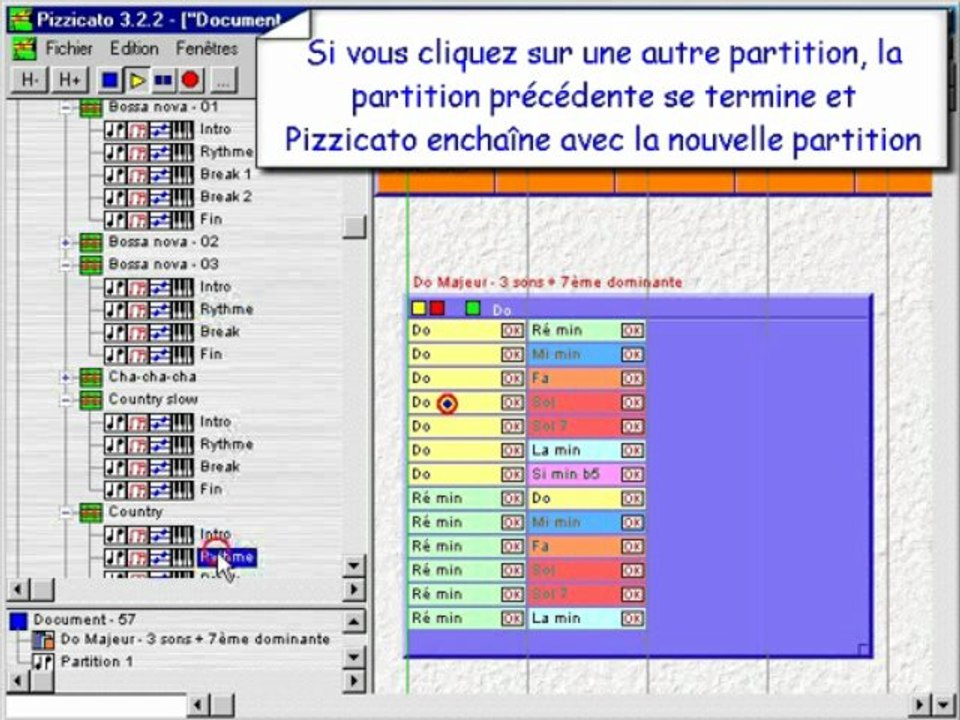The height and width of the screenshot is (720, 960).
Task: Collapse the Bossa nova - 01 folder
Action: 66,108
